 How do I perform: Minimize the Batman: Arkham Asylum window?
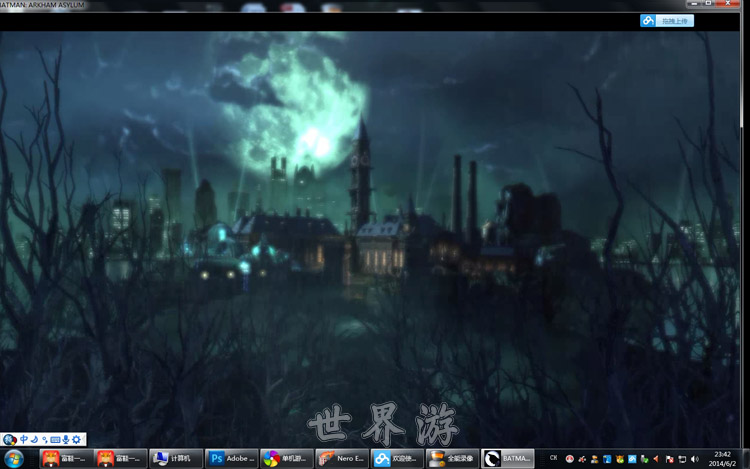694,3
